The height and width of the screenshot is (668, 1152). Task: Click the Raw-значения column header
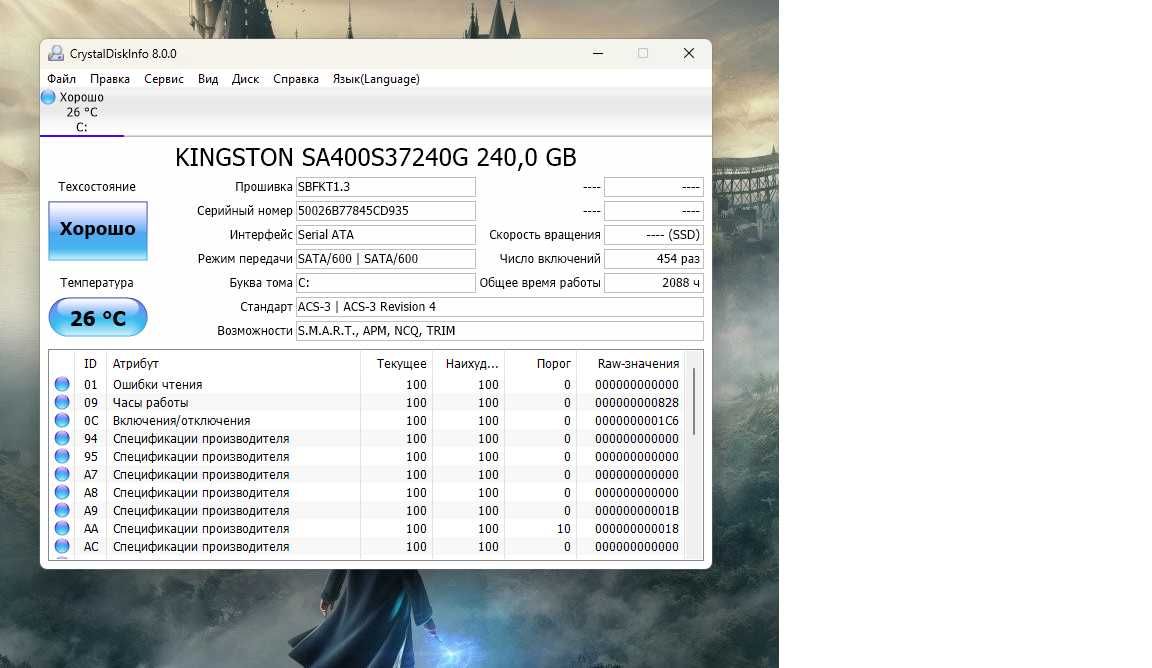[x=630, y=364]
